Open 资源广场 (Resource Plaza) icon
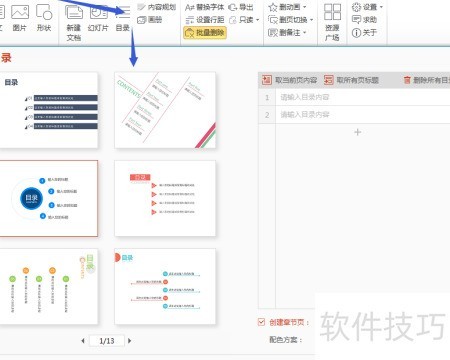450x360 pixels. (x=332, y=12)
